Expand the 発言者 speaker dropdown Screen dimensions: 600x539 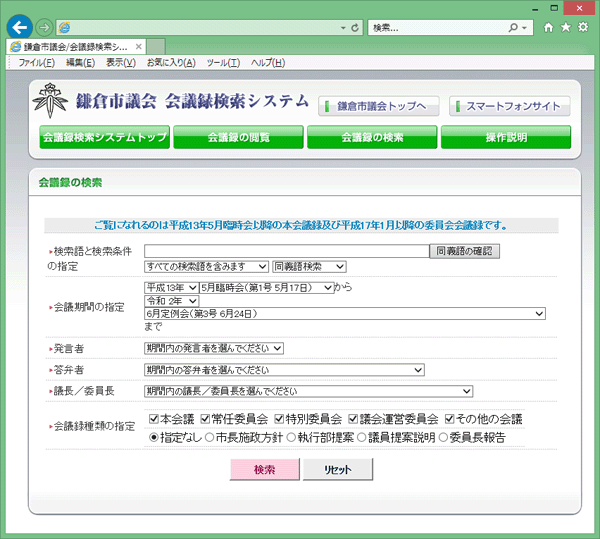pyautogui.click(x=214, y=348)
